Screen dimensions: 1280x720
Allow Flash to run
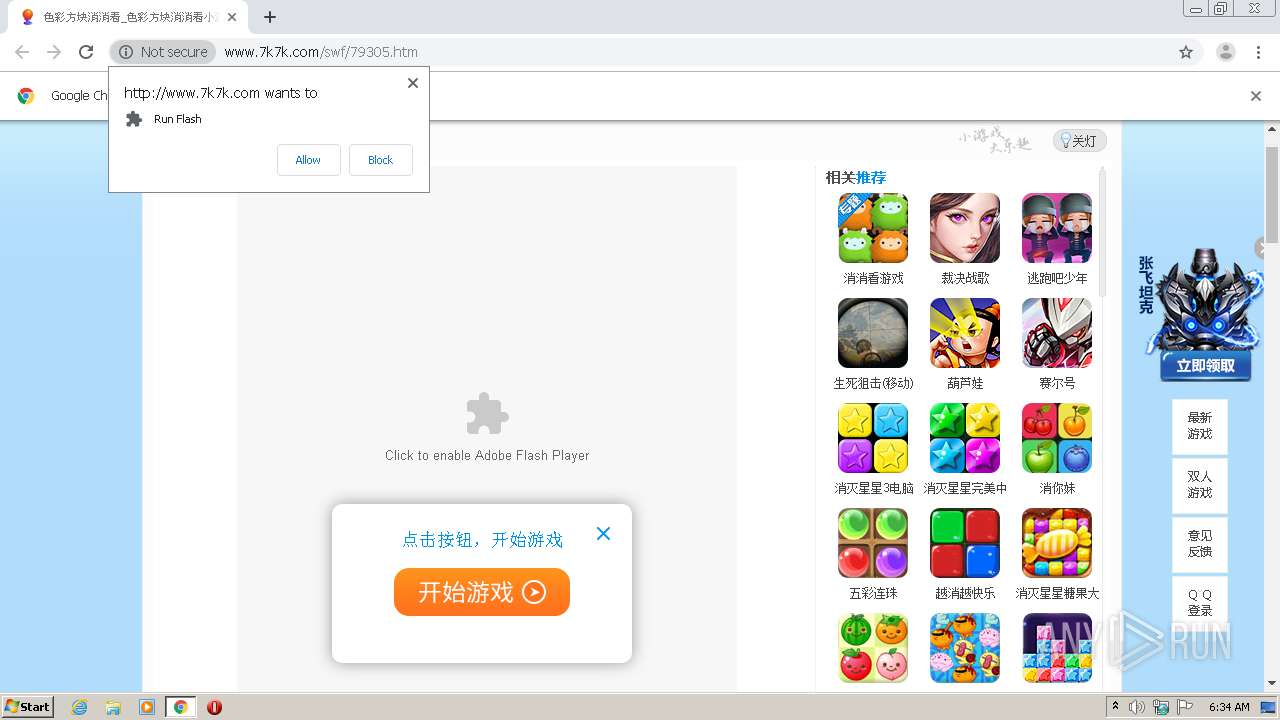pos(308,160)
